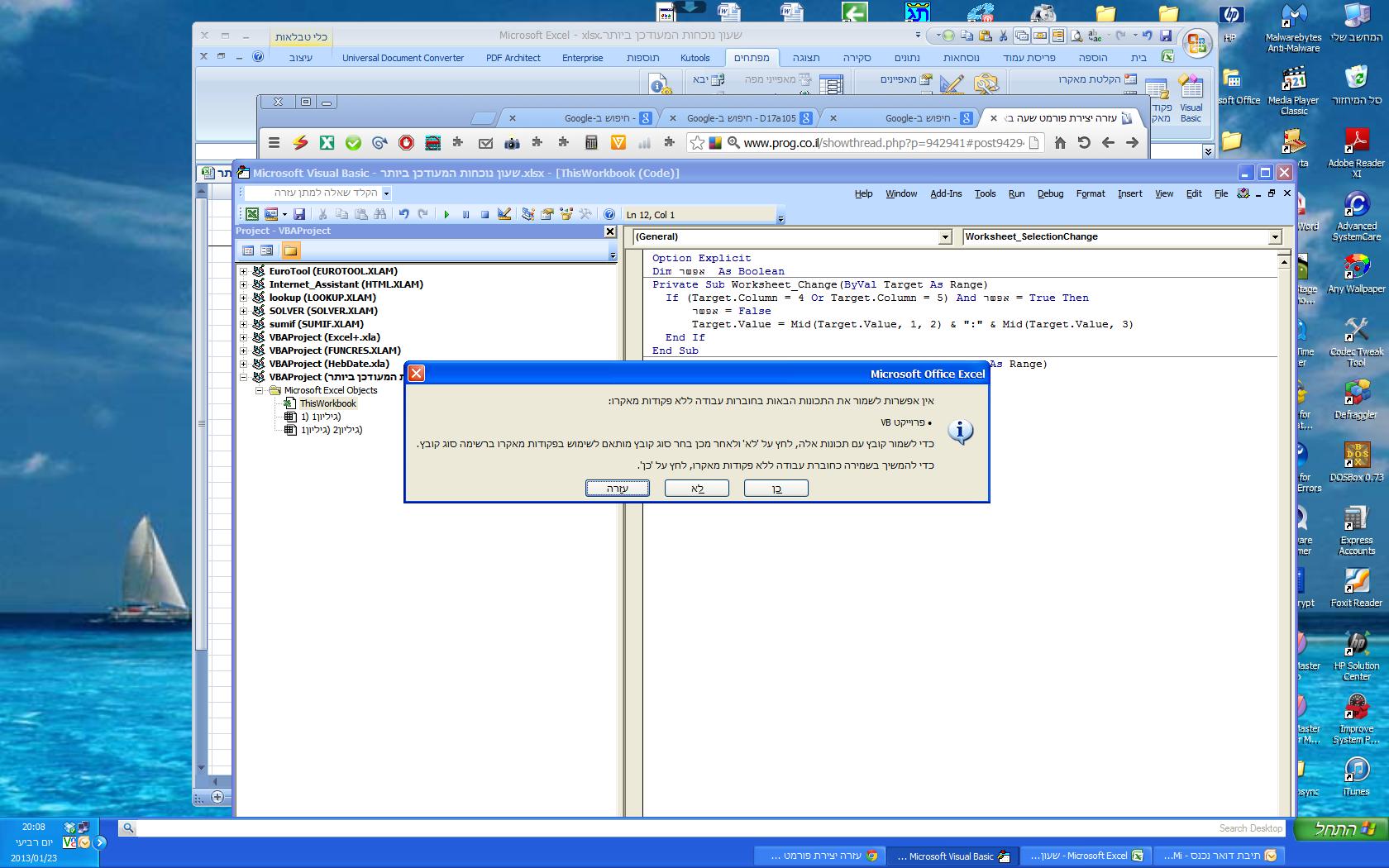Image resolution: width=1389 pixels, height=868 pixels.
Task: Click the Break pause icon in VBA toolbar
Action: coord(465,214)
